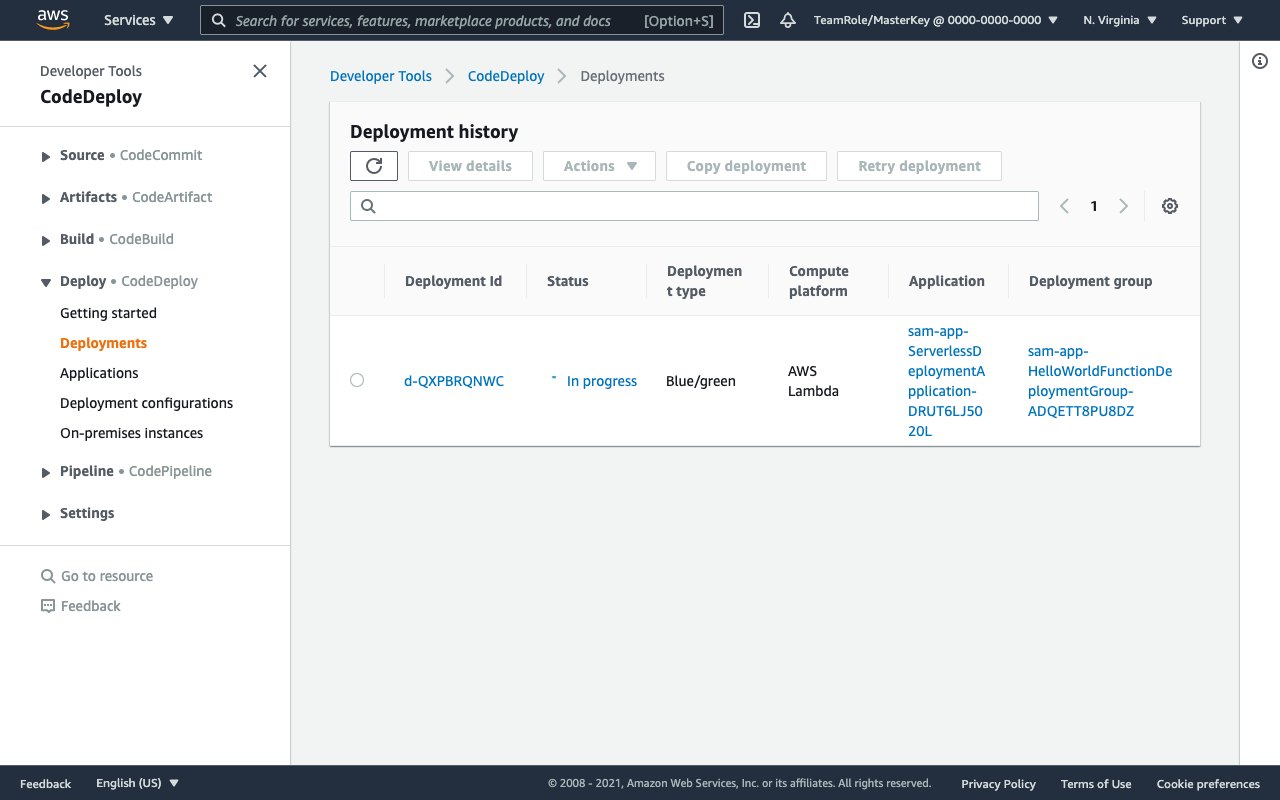Open the Terms of Use footer link
The width and height of the screenshot is (1280, 800).
pos(1096,784)
